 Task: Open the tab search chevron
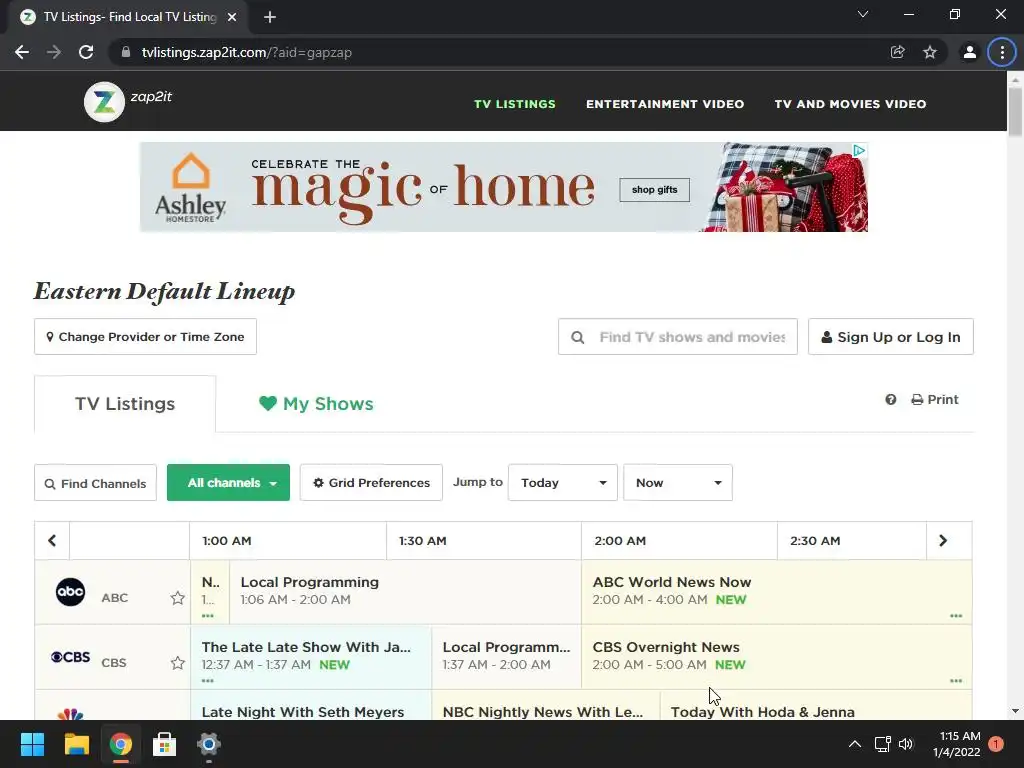[x=863, y=14]
